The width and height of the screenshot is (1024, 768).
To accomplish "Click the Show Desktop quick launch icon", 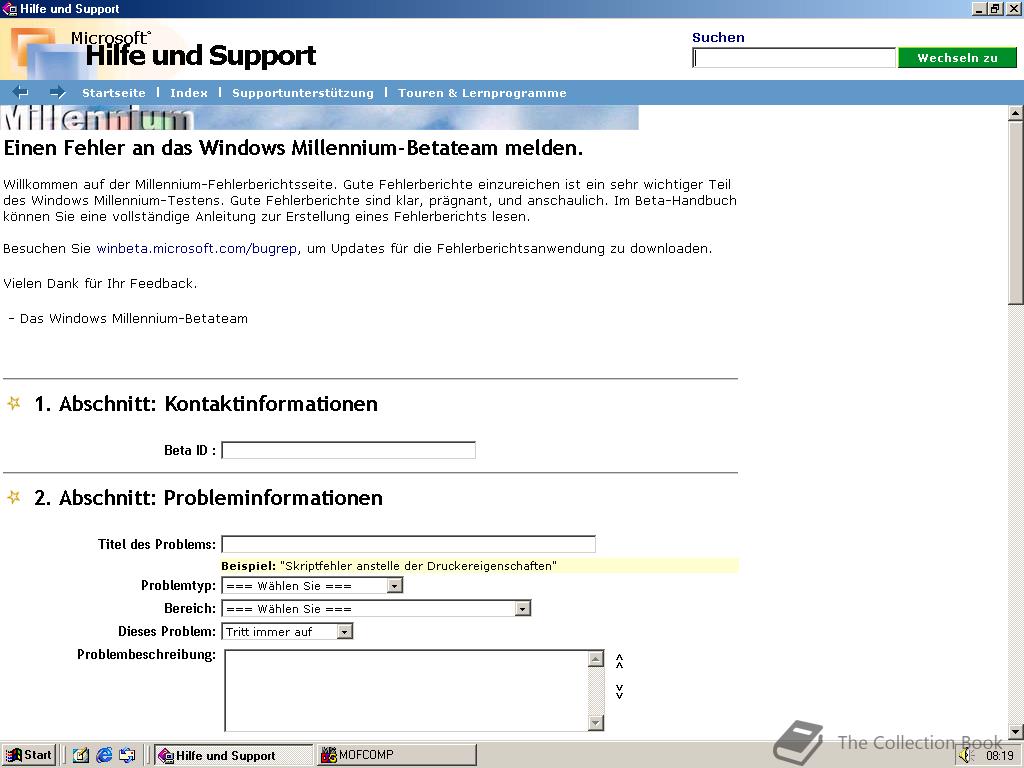I will point(81,756).
